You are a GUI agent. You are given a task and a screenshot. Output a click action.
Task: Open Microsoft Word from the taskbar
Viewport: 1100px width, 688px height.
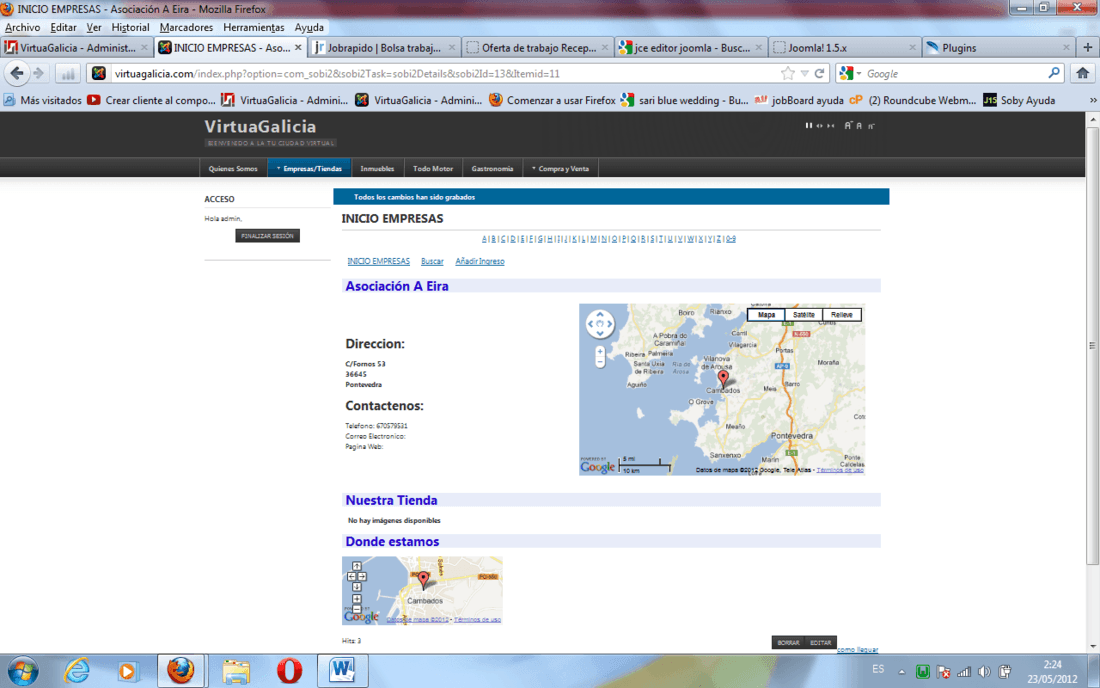[x=342, y=670]
